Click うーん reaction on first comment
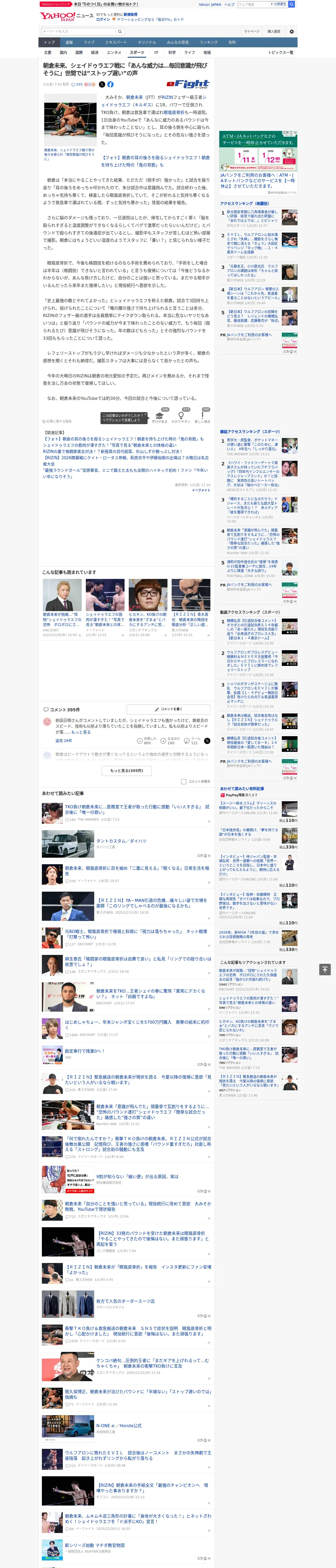336x1568 pixels. click(x=192, y=741)
